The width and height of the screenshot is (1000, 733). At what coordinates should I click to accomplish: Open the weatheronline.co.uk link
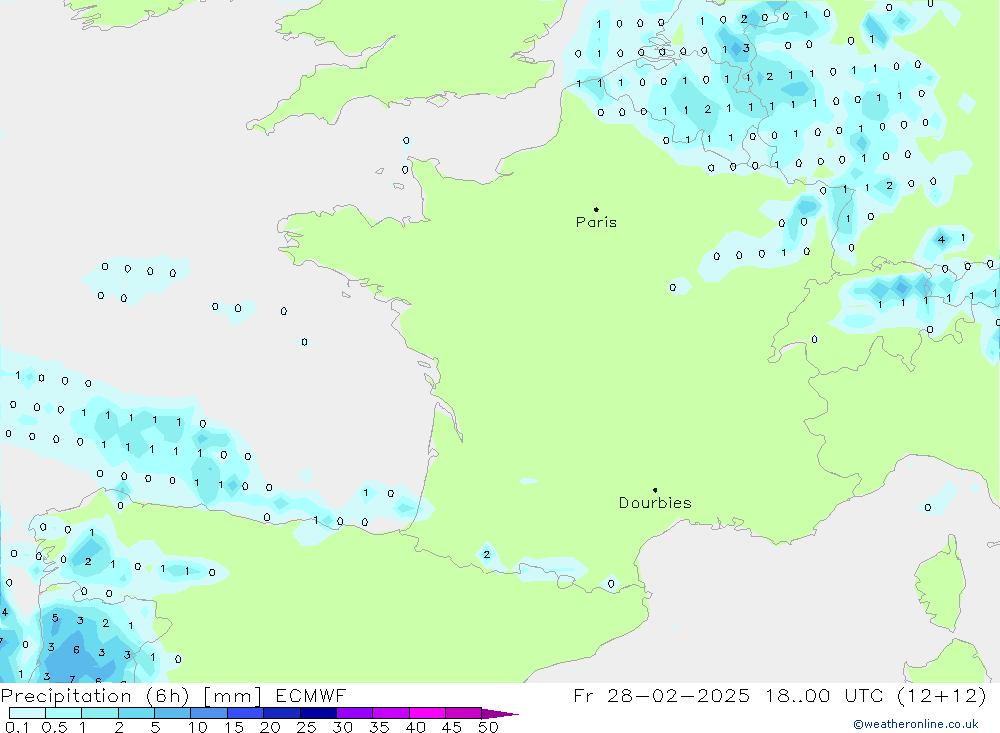(916, 724)
